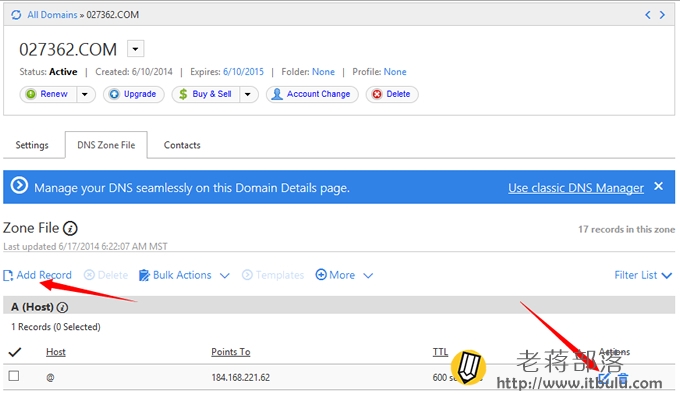Go to previous domain using left arrow
680x395 pixels.
click(x=647, y=15)
